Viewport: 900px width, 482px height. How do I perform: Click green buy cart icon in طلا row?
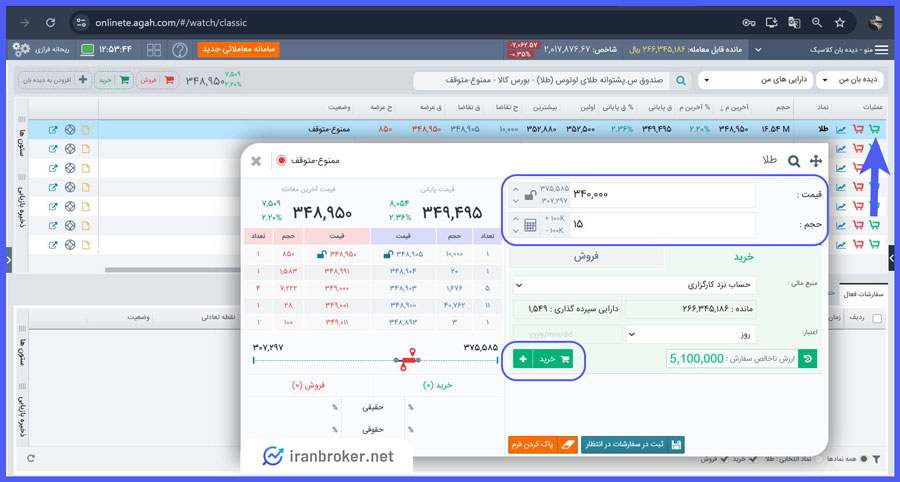875,130
